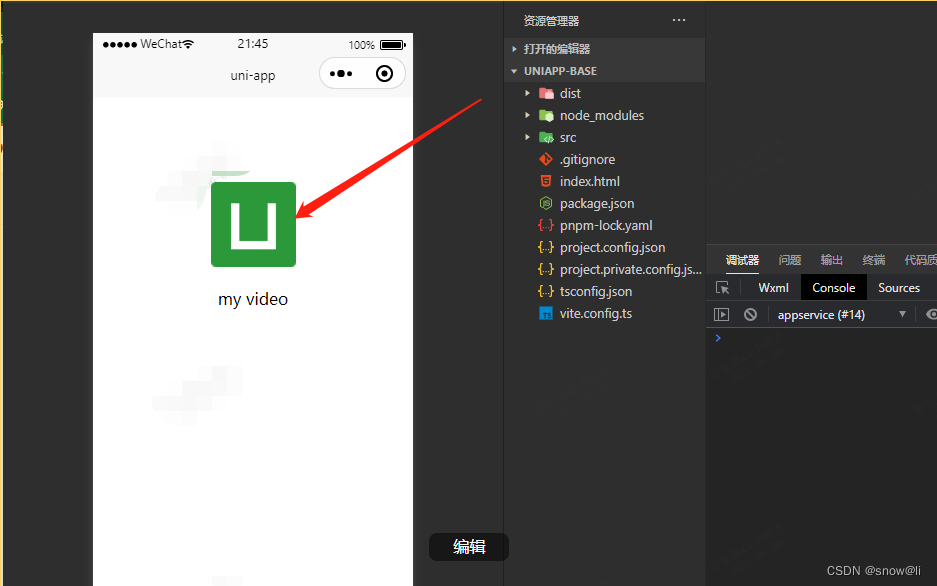The height and width of the screenshot is (586, 937).
Task: Click the package.json node file icon
Action: coord(546,203)
